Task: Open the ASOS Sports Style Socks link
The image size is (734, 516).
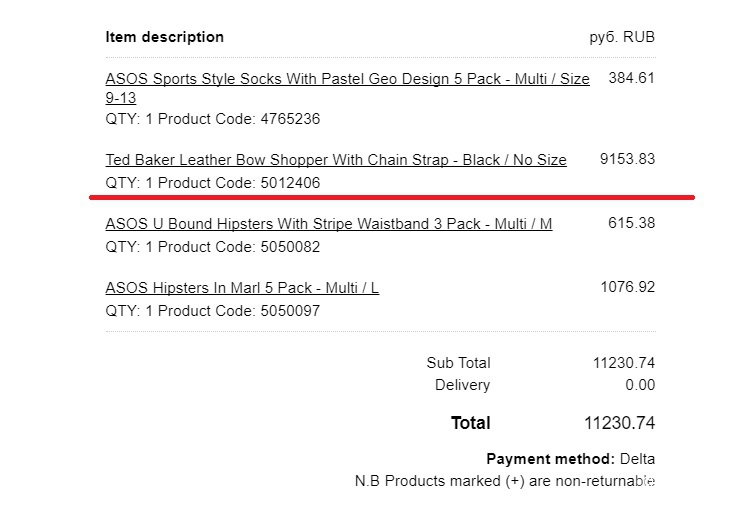Action: [347, 88]
